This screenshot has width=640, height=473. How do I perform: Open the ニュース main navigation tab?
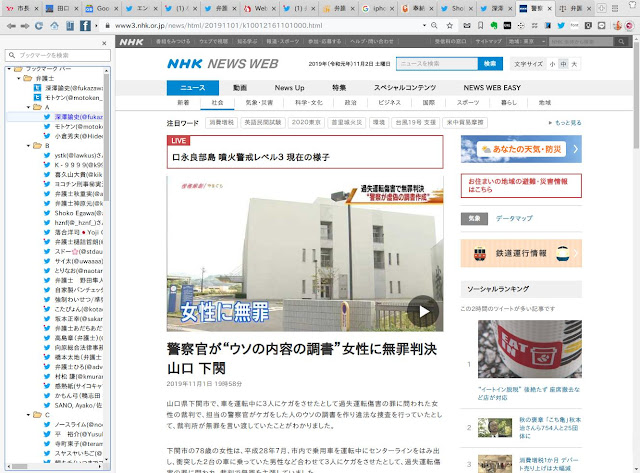[193, 88]
